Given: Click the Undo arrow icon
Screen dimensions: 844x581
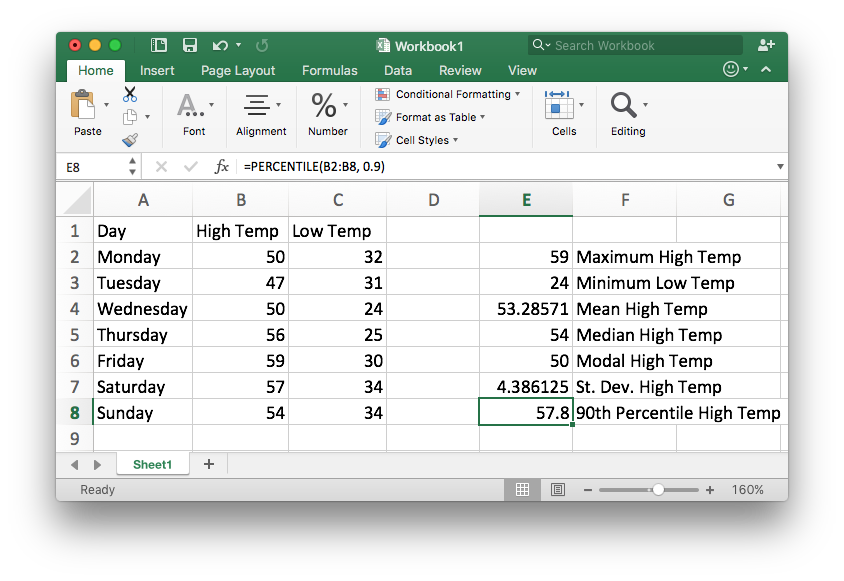Looking at the screenshot, I should (x=218, y=45).
